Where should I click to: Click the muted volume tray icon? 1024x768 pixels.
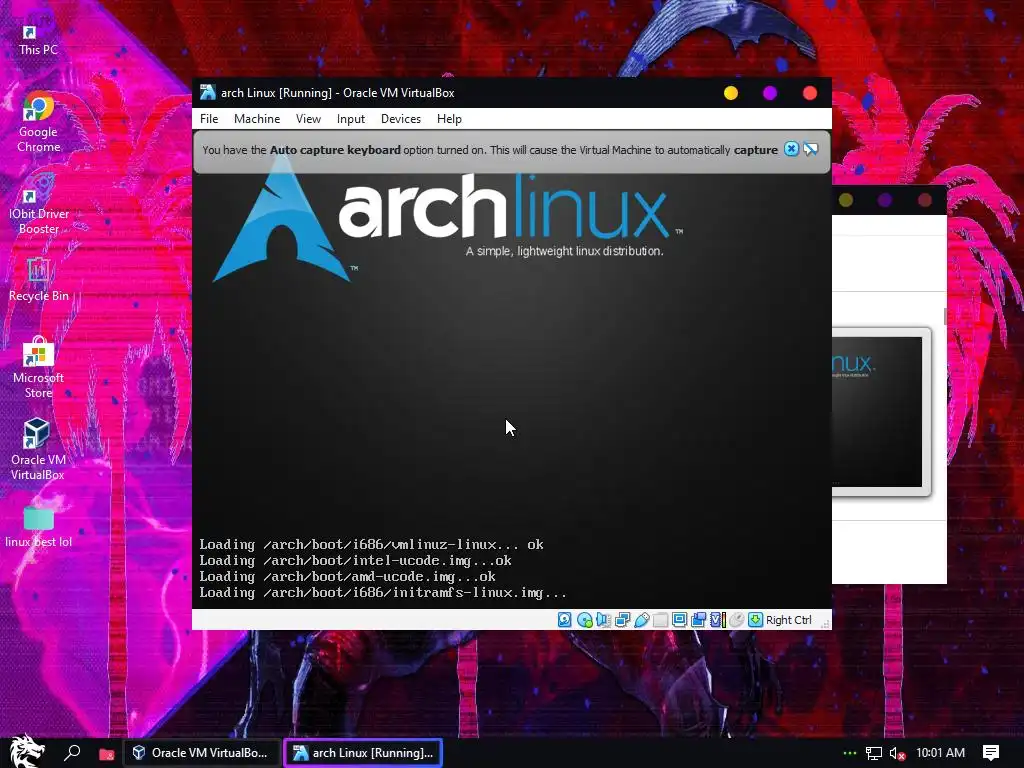897,754
